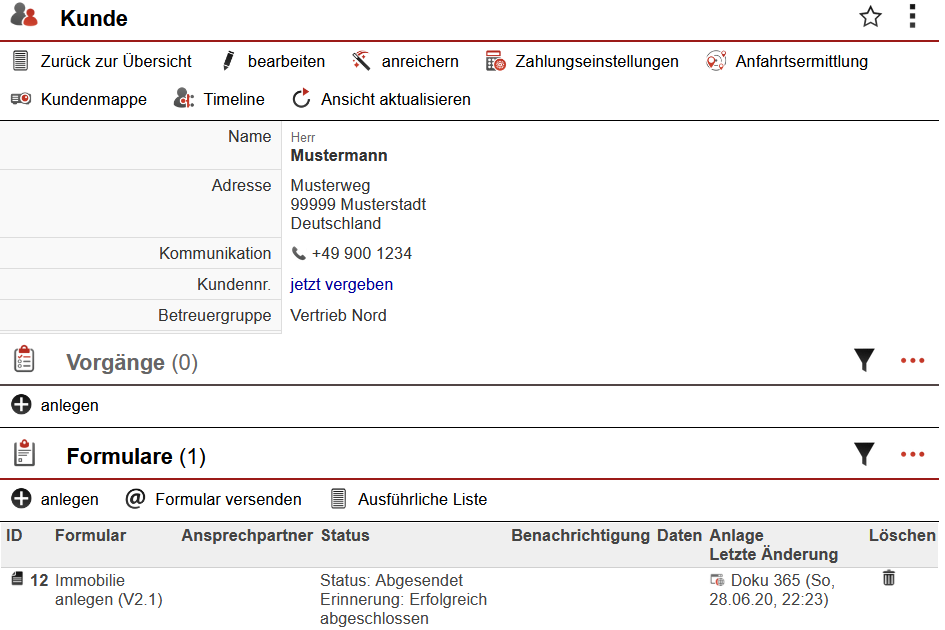The image size is (945, 630).
Task: Click the bearbeiten pencil icon
Action: [228, 61]
